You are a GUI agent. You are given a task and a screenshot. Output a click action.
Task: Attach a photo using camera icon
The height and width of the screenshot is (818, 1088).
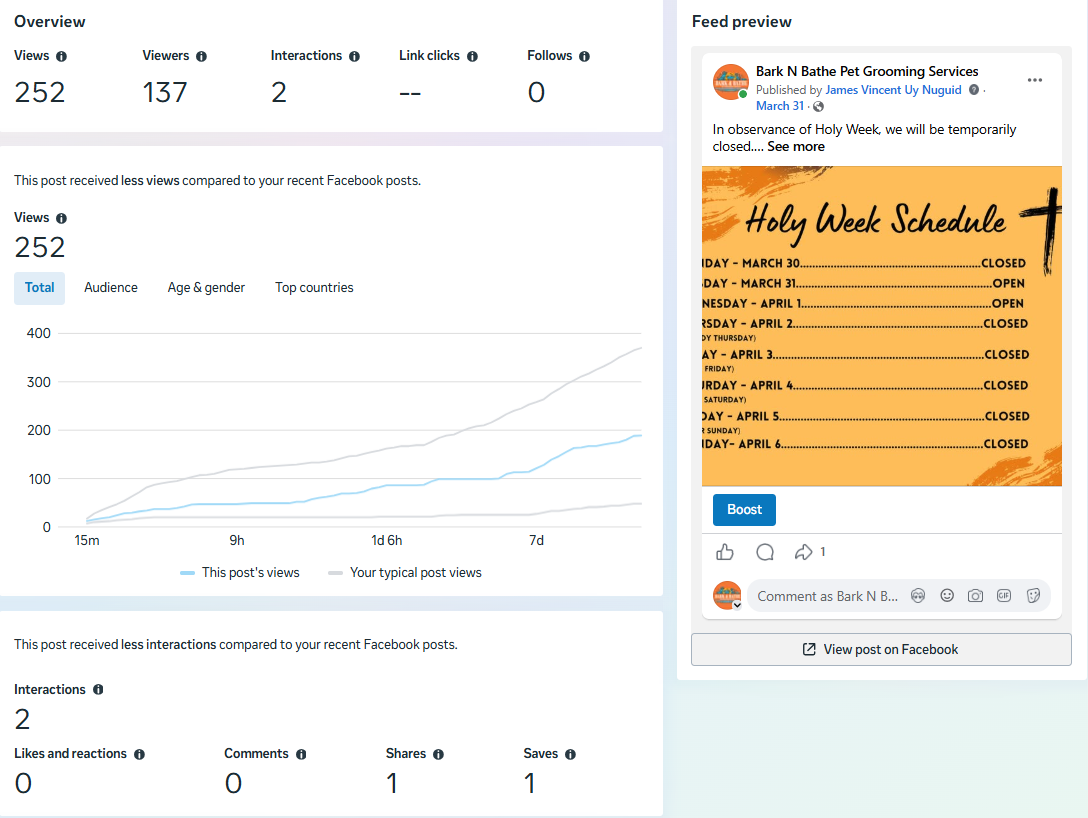[976, 595]
